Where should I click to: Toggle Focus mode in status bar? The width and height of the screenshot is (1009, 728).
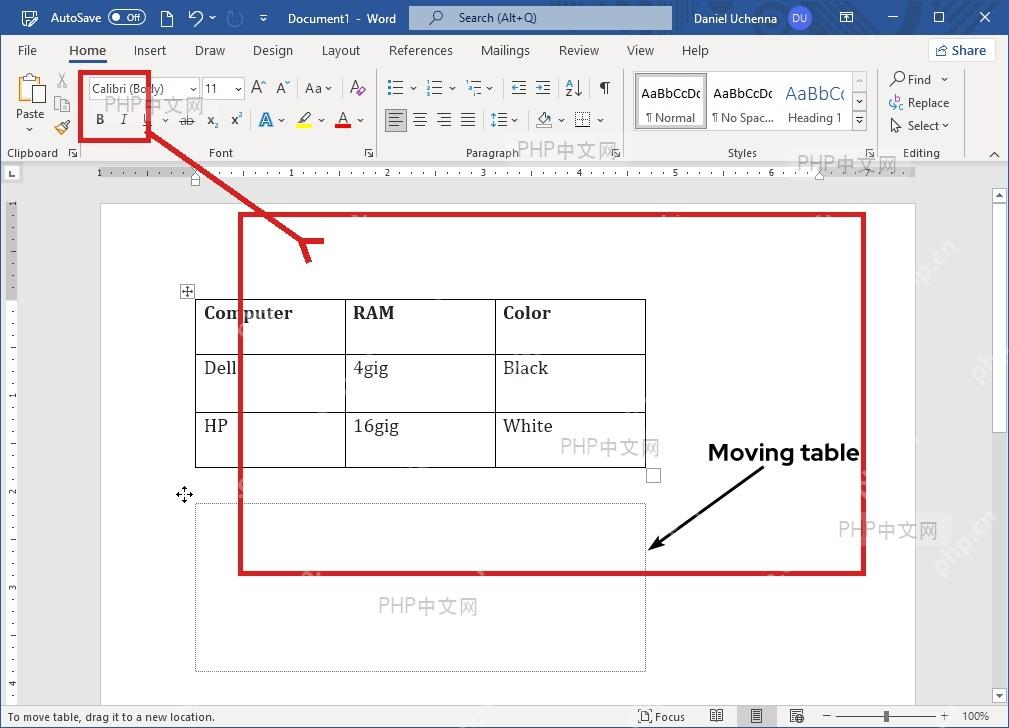click(x=661, y=716)
